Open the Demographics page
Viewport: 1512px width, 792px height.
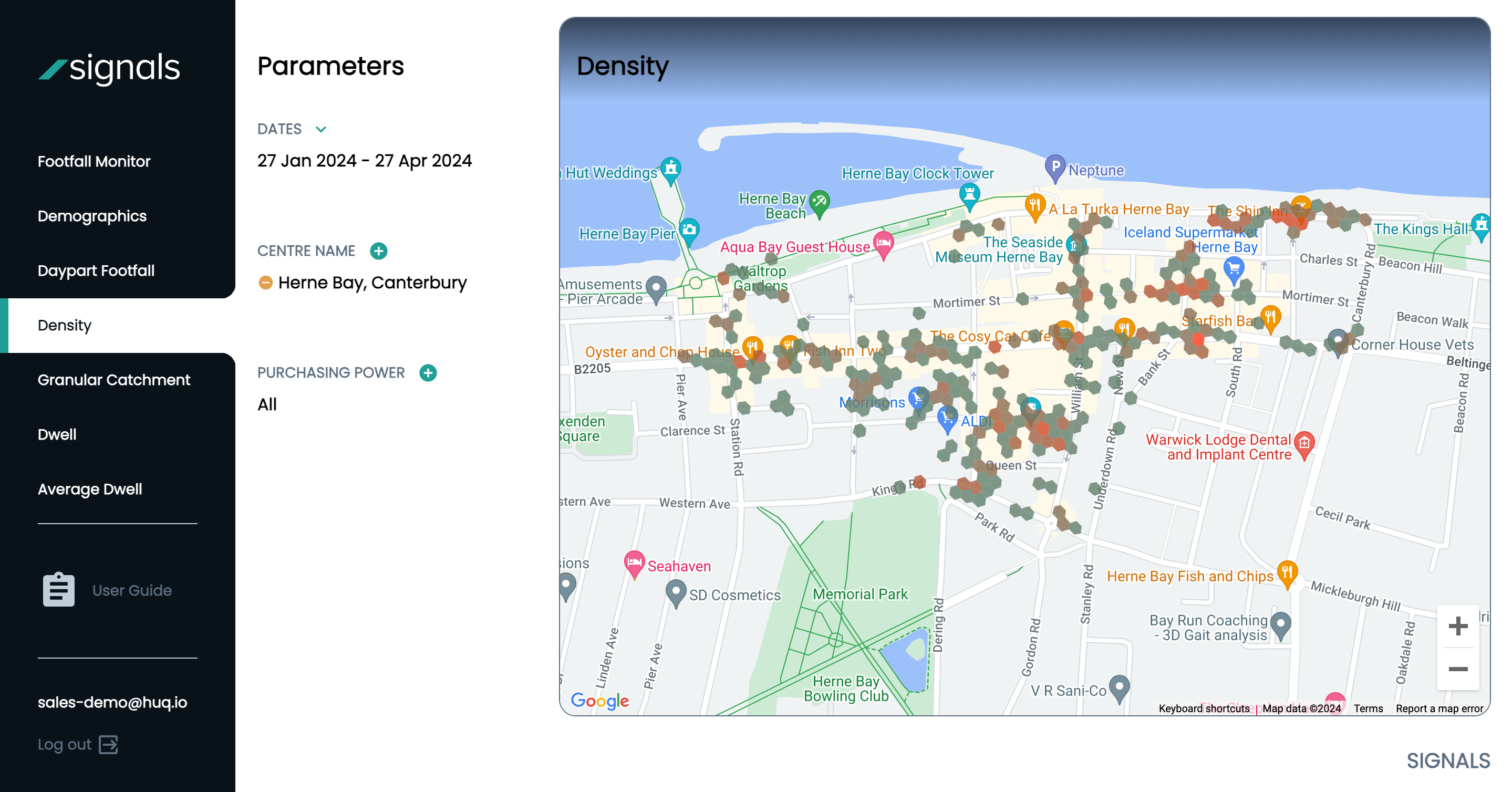92,216
